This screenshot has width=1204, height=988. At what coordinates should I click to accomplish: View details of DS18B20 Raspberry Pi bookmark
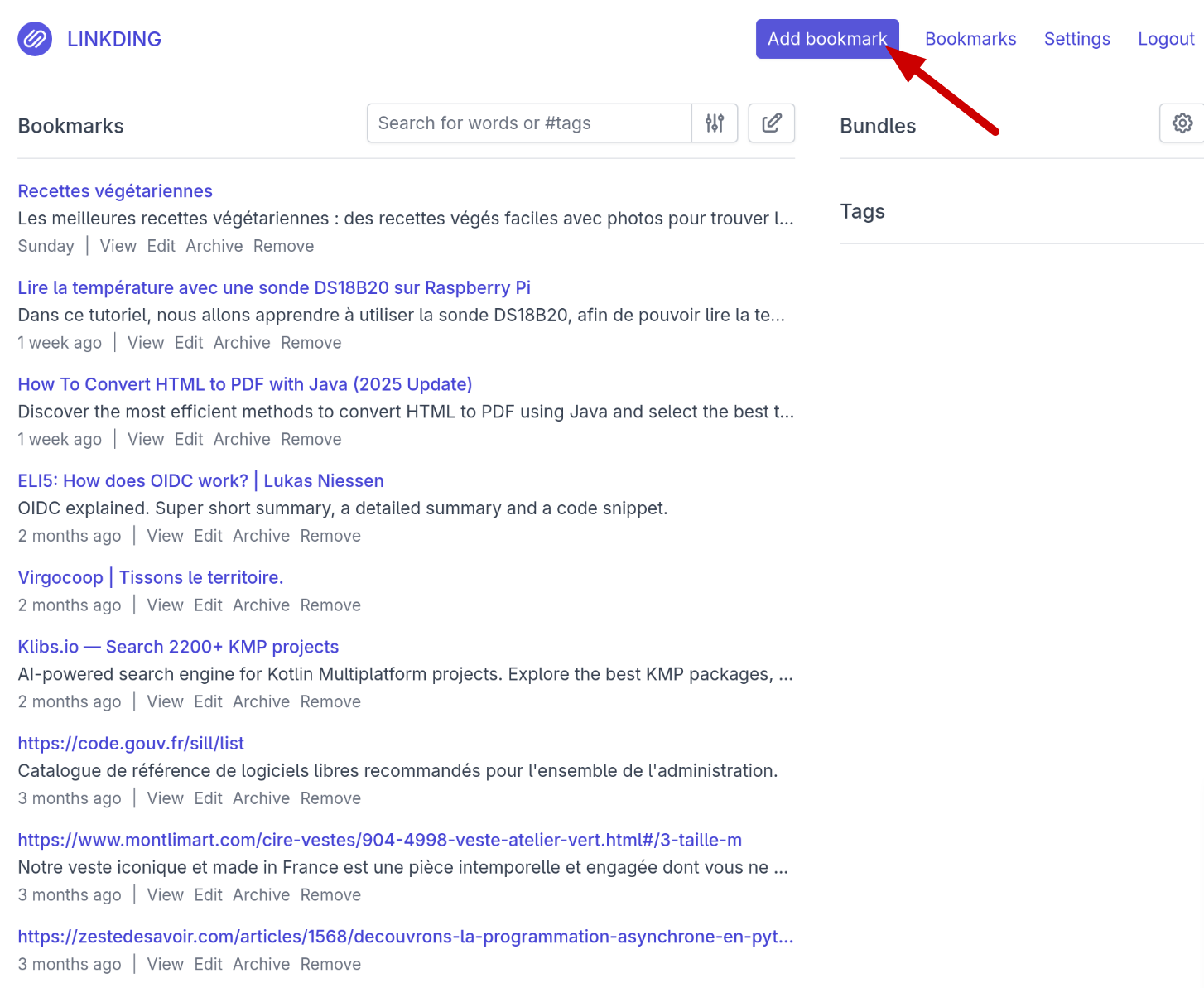146,343
